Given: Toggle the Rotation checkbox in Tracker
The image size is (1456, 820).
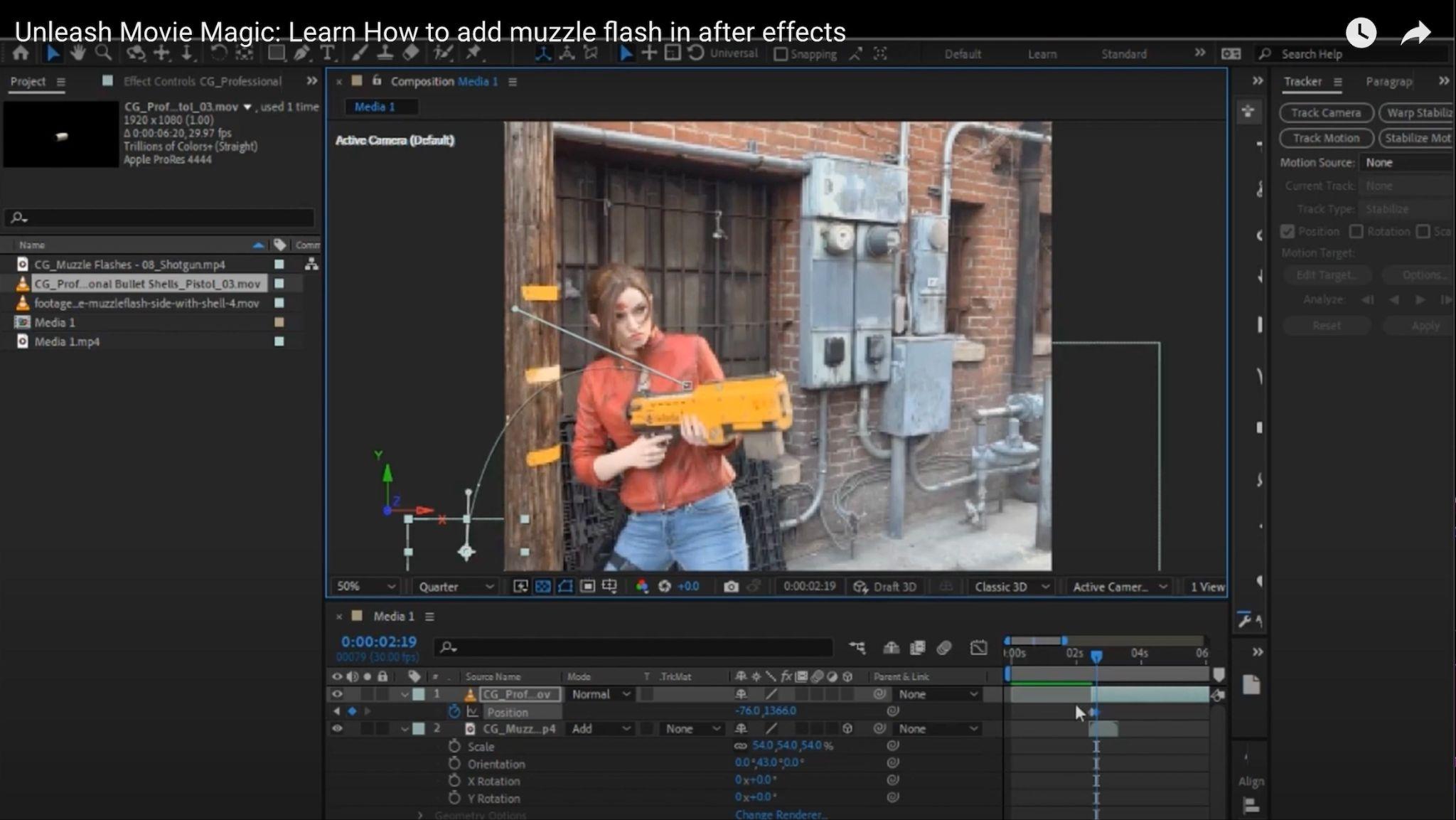Looking at the screenshot, I should pos(1356,232).
